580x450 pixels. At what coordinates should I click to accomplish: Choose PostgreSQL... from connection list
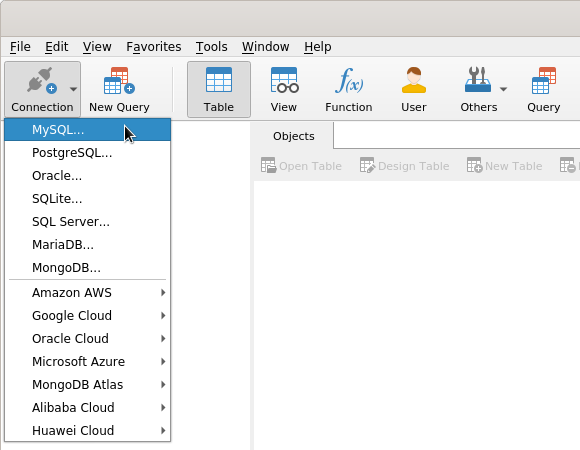(x=88, y=153)
